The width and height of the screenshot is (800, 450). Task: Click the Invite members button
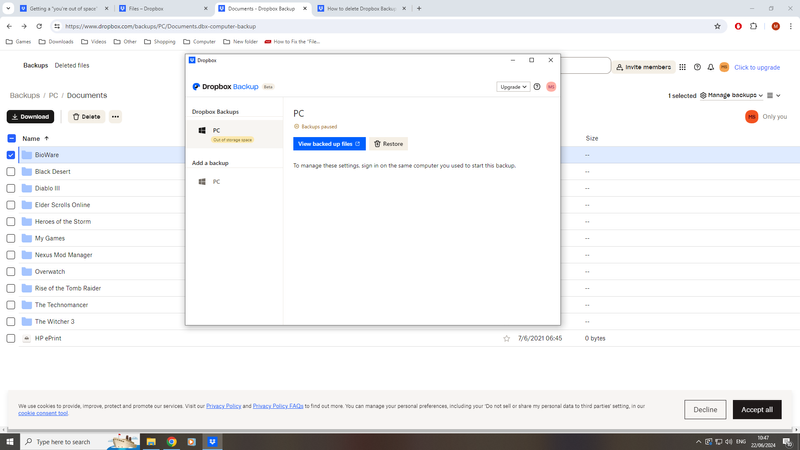click(643, 67)
